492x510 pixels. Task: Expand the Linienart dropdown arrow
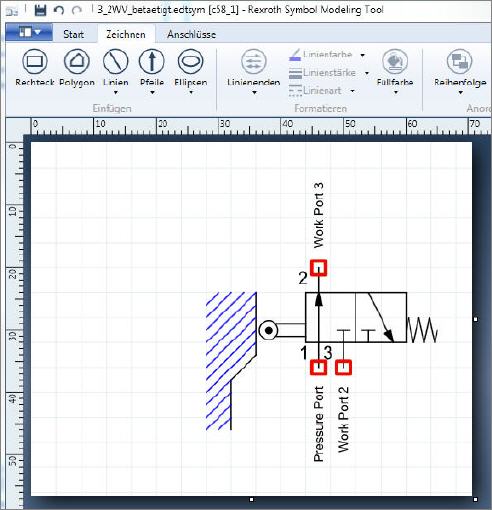pos(353,91)
